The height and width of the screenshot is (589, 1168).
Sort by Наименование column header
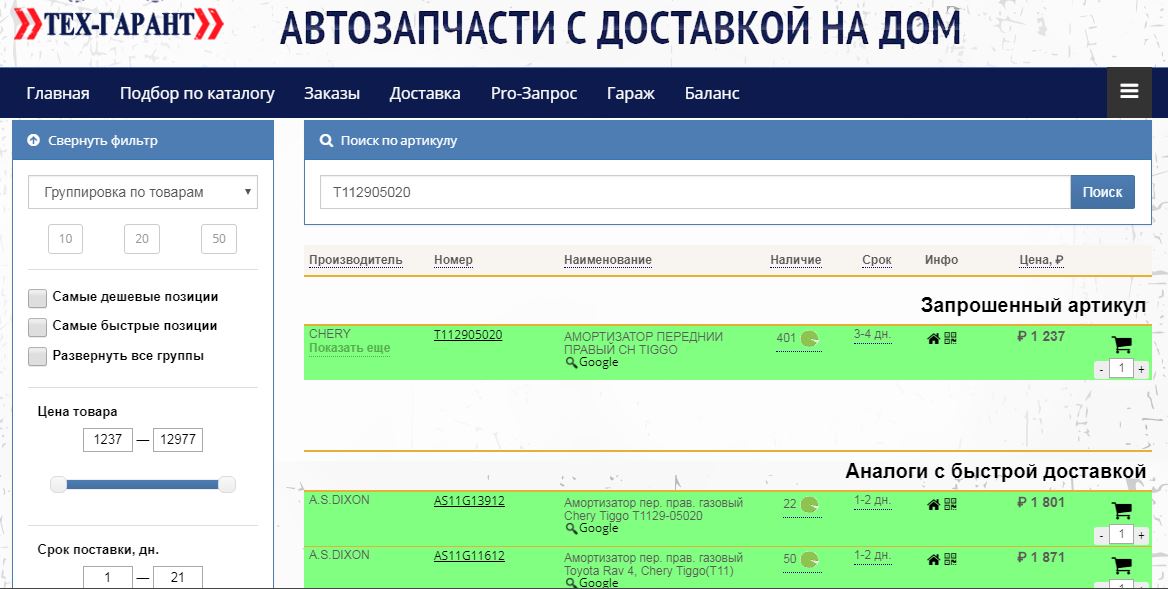click(x=608, y=260)
